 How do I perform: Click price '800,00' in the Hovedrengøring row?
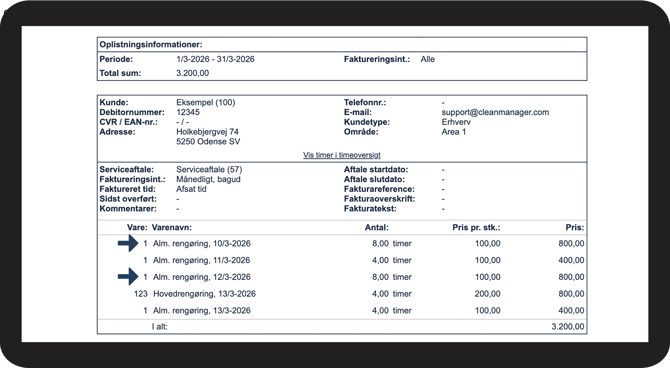[571, 294]
